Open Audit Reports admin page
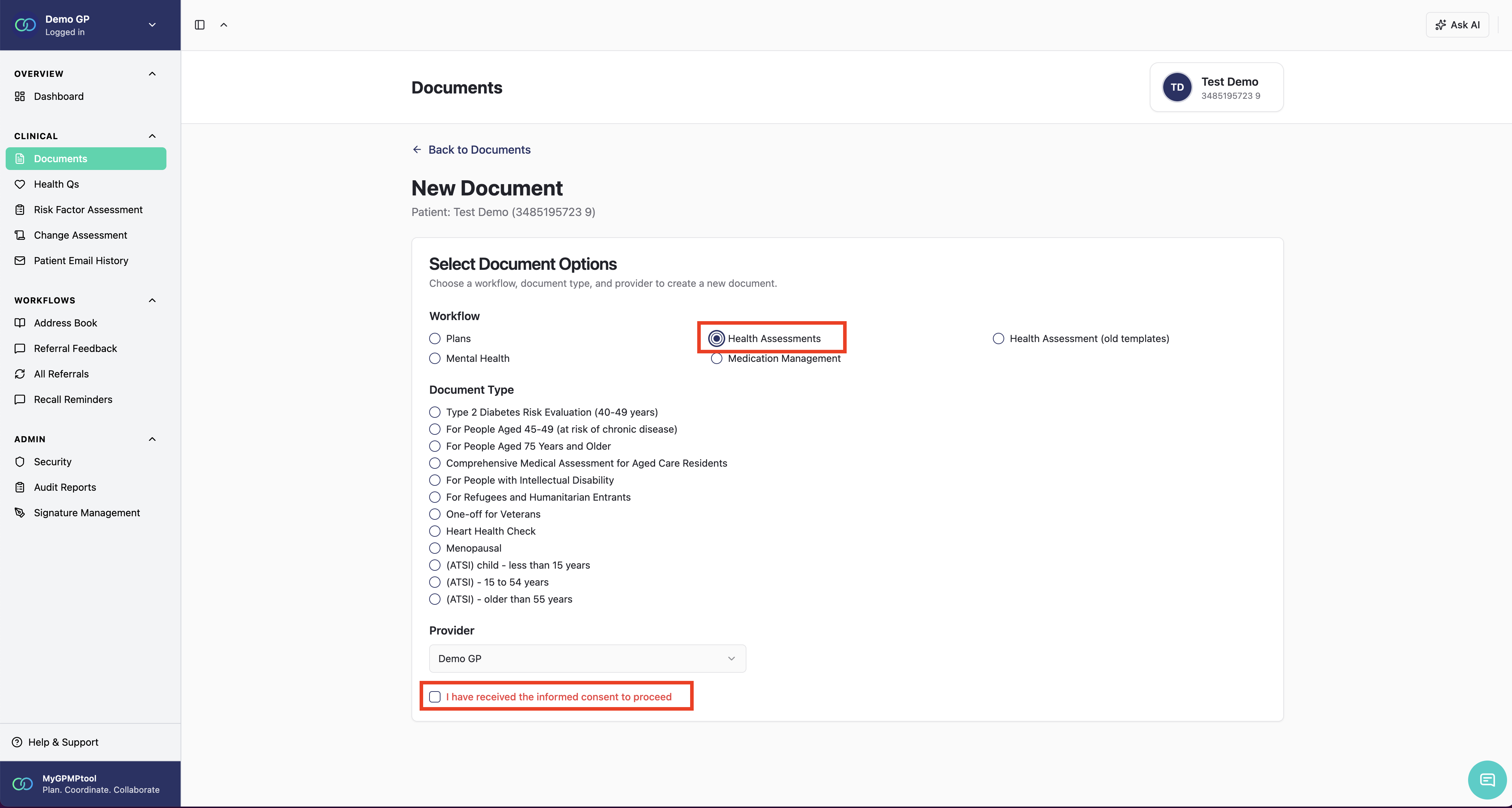The width and height of the screenshot is (1512, 808). click(x=64, y=487)
